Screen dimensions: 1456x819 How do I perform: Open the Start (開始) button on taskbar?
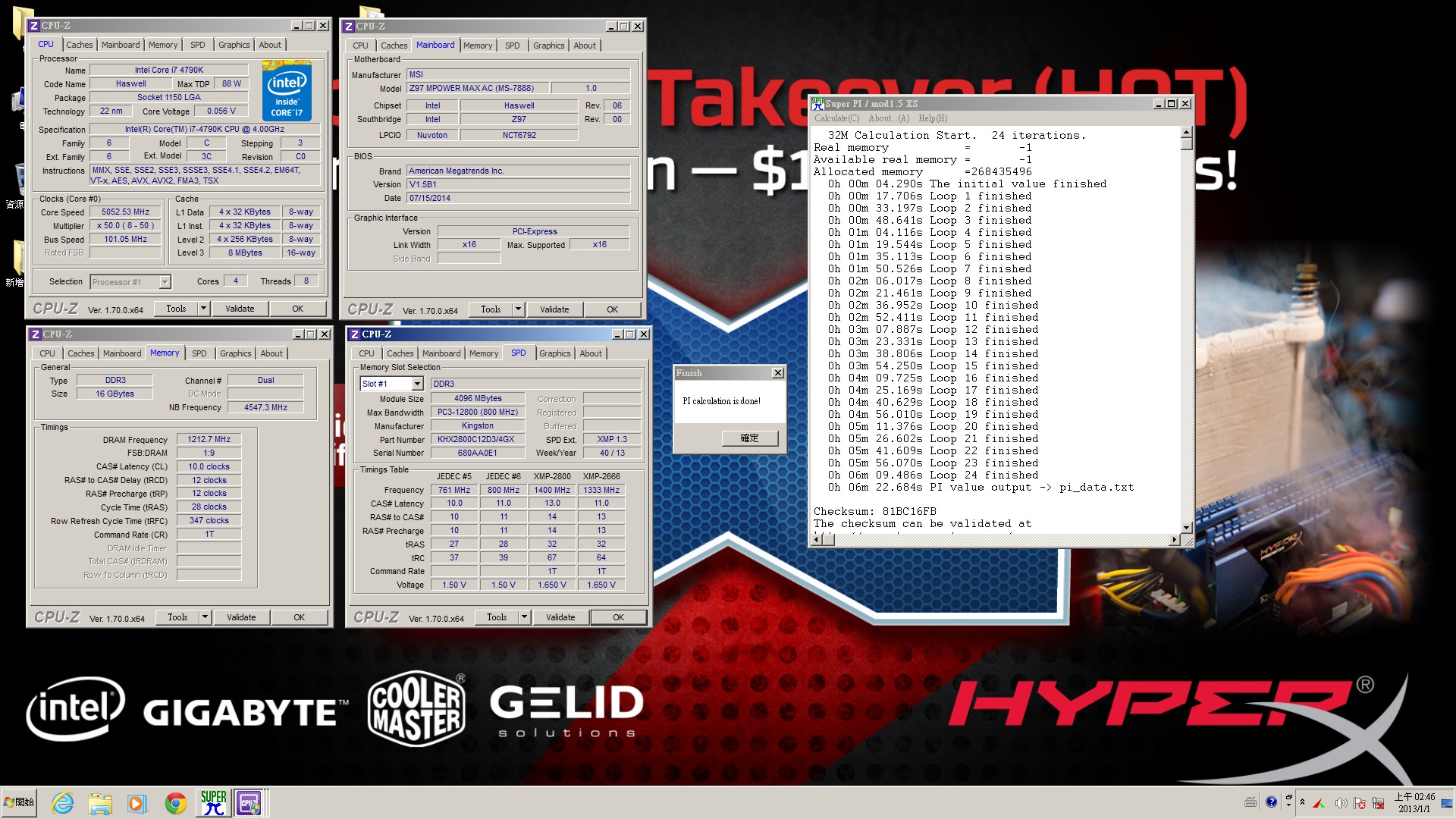19,802
